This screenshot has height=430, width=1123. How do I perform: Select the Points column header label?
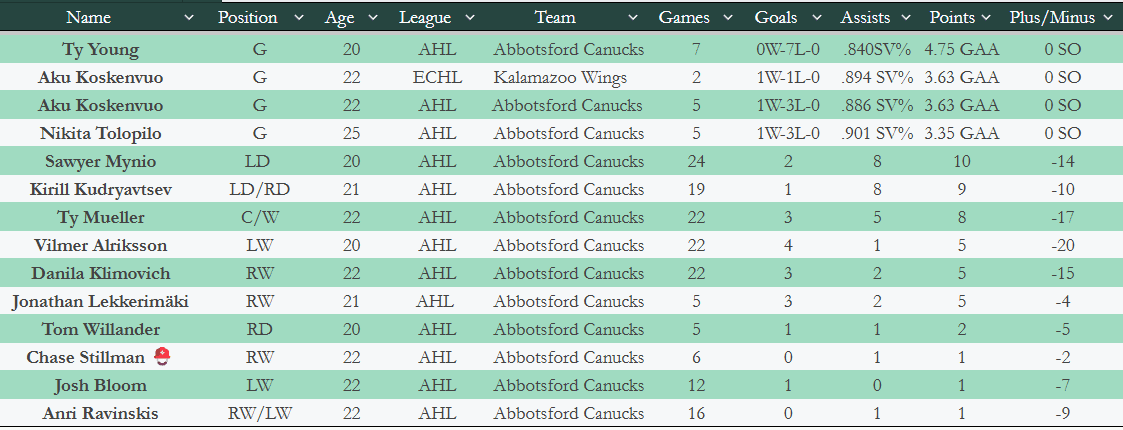pos(952,18)
